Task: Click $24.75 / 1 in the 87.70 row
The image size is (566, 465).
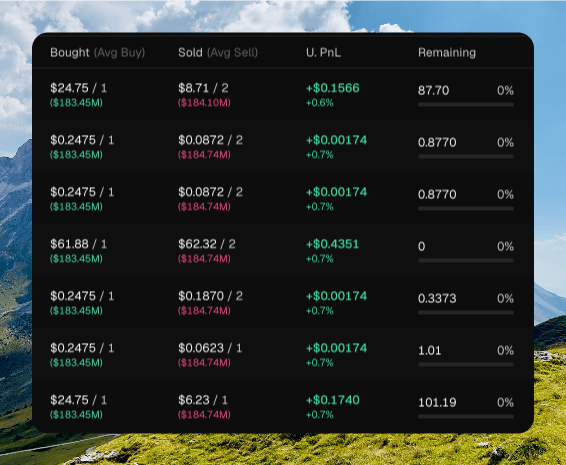Action: point(78,88)
